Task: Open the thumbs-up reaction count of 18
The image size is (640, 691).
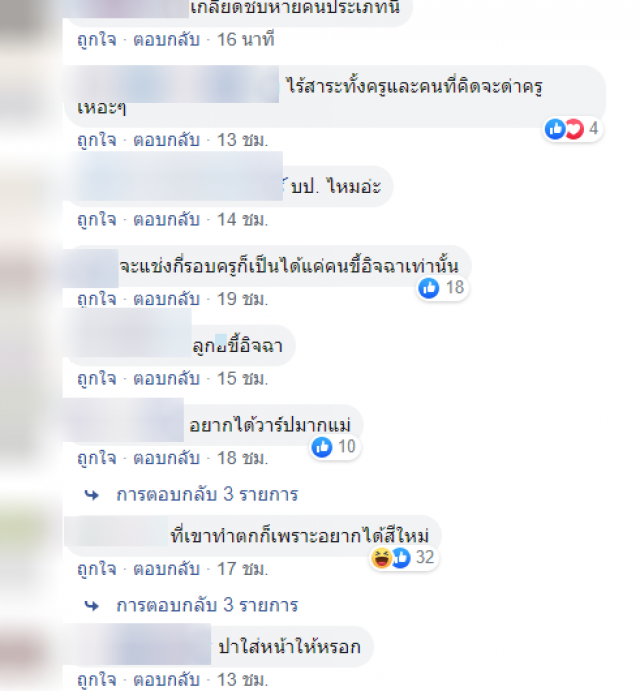Action: click(x=443, y=288)
